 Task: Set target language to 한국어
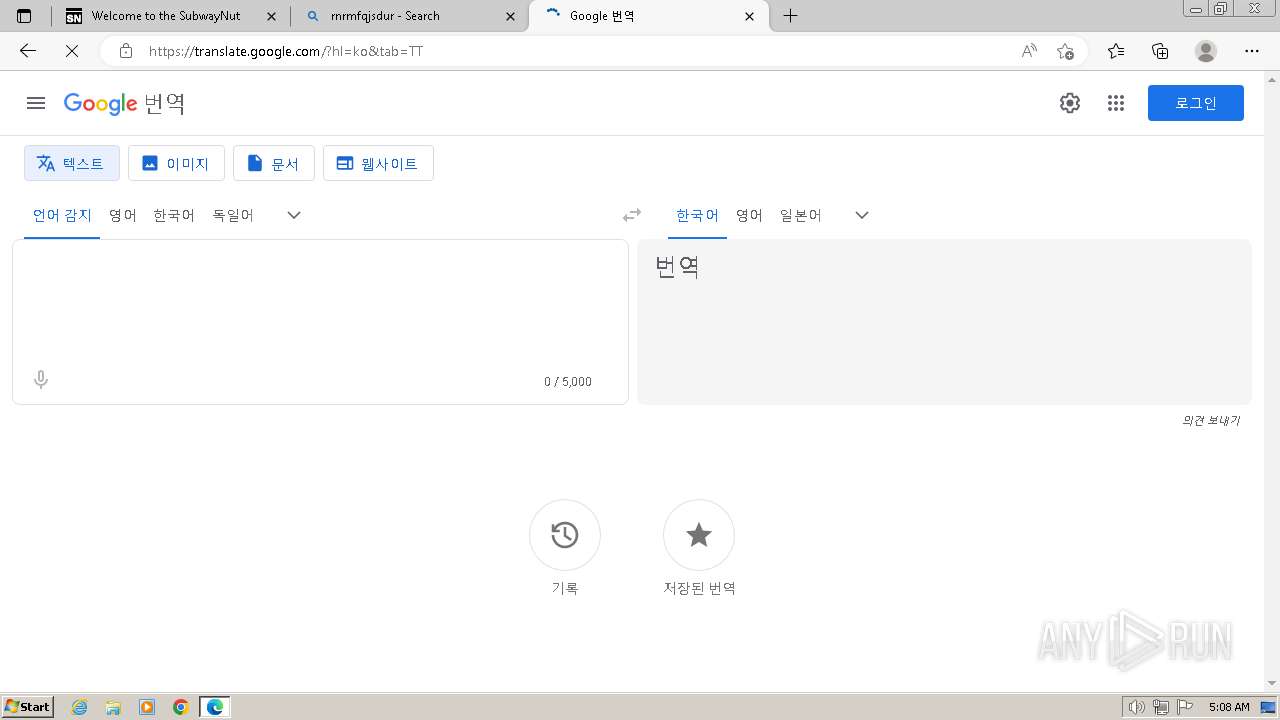click(697, 215)
